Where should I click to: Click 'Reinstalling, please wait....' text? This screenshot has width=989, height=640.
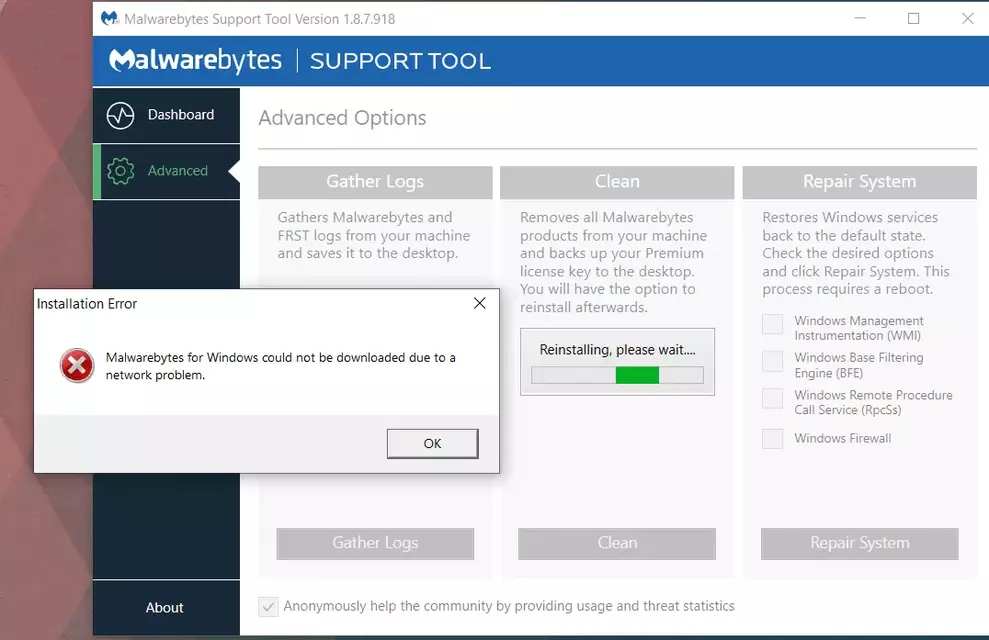coord(617,350)
